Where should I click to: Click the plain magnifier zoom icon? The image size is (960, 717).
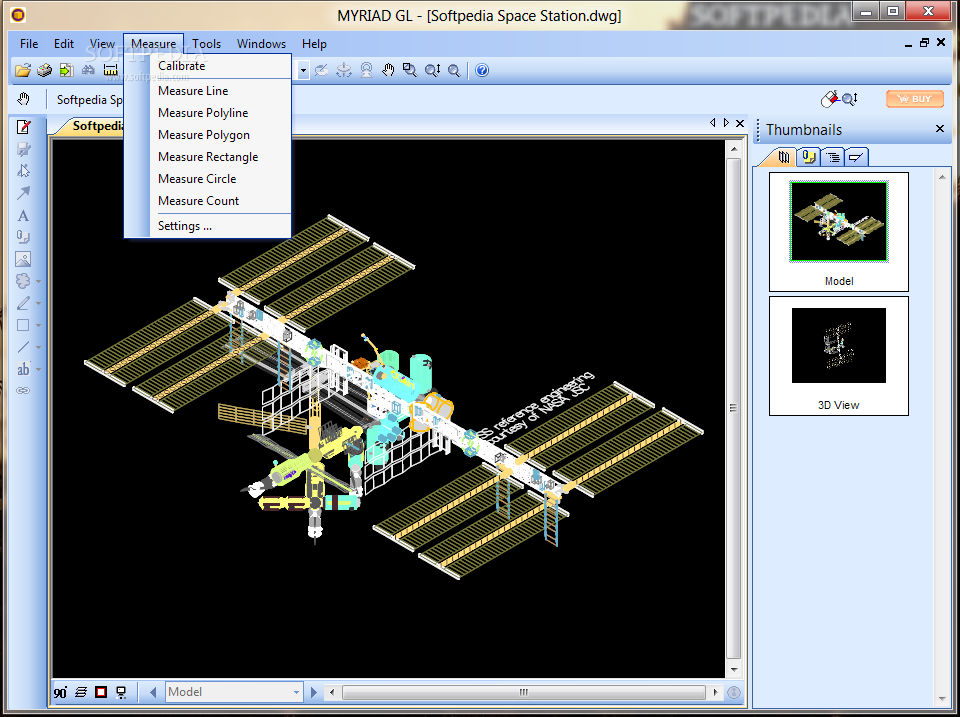coord(454,70)
